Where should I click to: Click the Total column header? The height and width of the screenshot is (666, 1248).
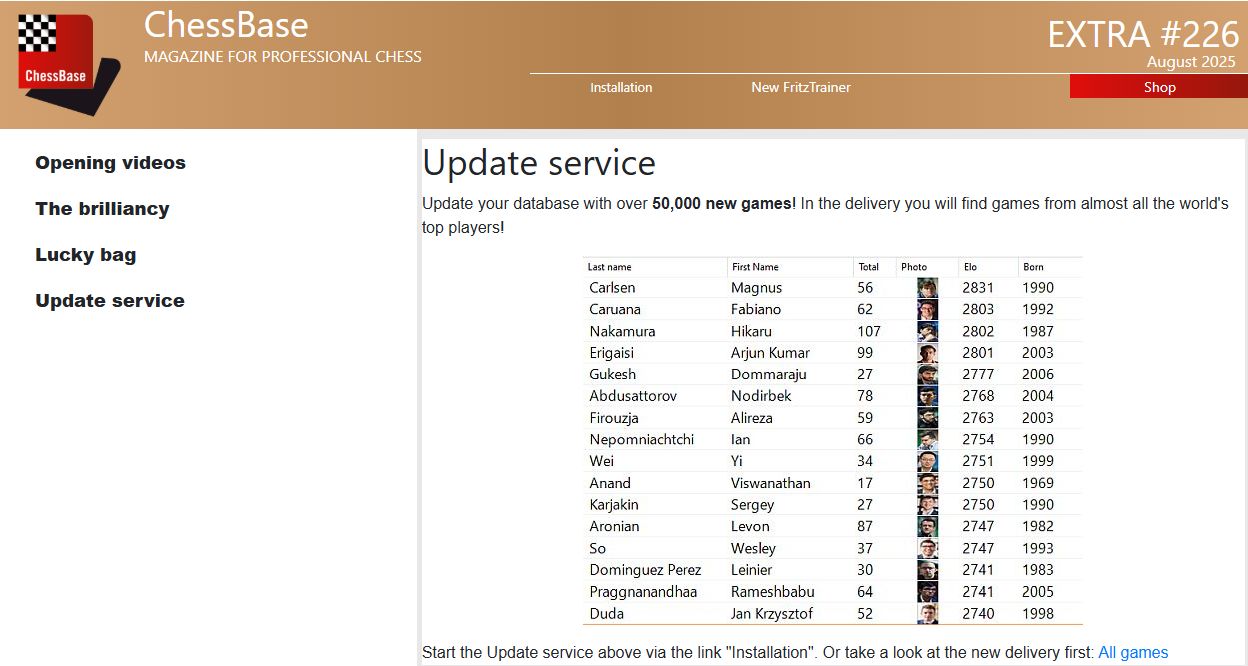point(868,267)
